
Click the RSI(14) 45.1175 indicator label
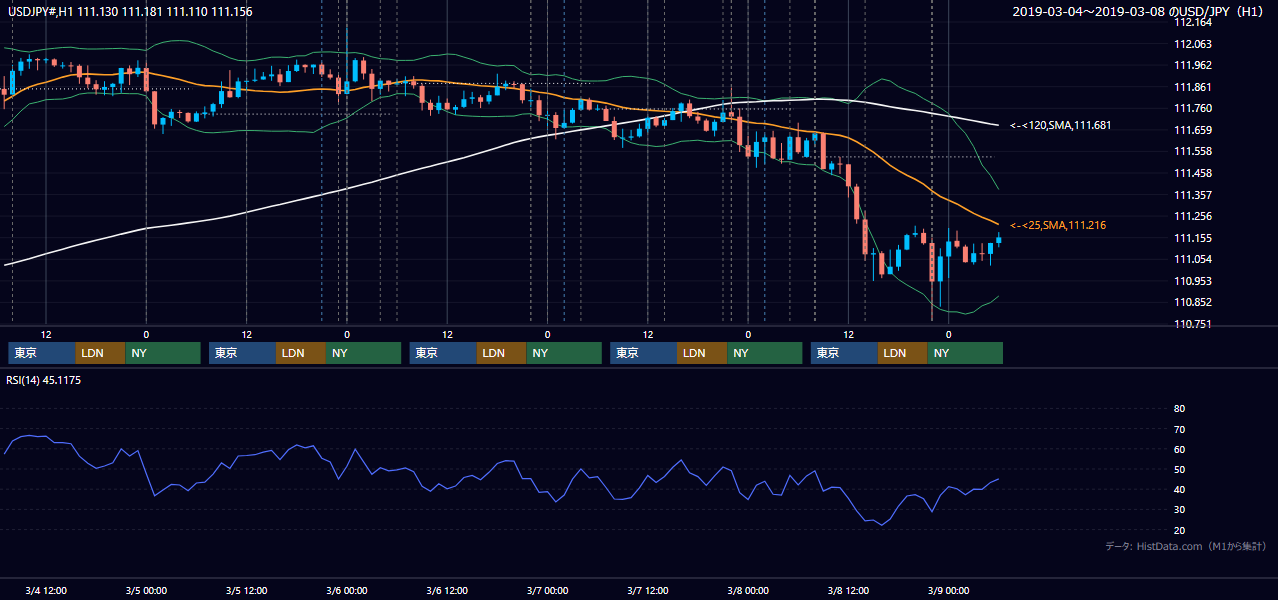45,379
